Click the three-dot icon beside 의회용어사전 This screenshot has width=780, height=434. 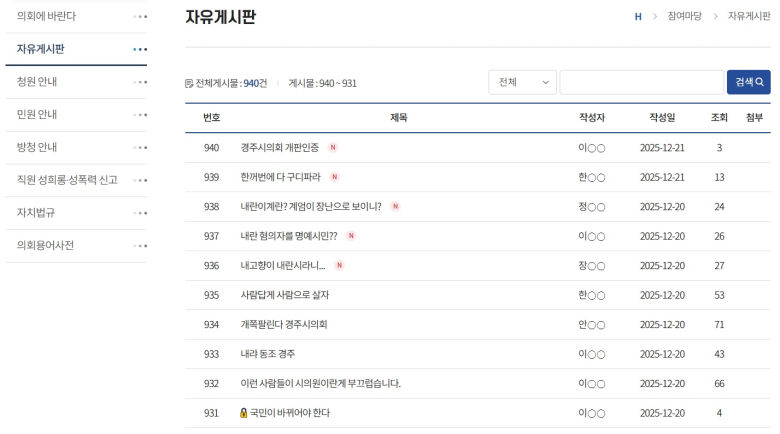140,246
